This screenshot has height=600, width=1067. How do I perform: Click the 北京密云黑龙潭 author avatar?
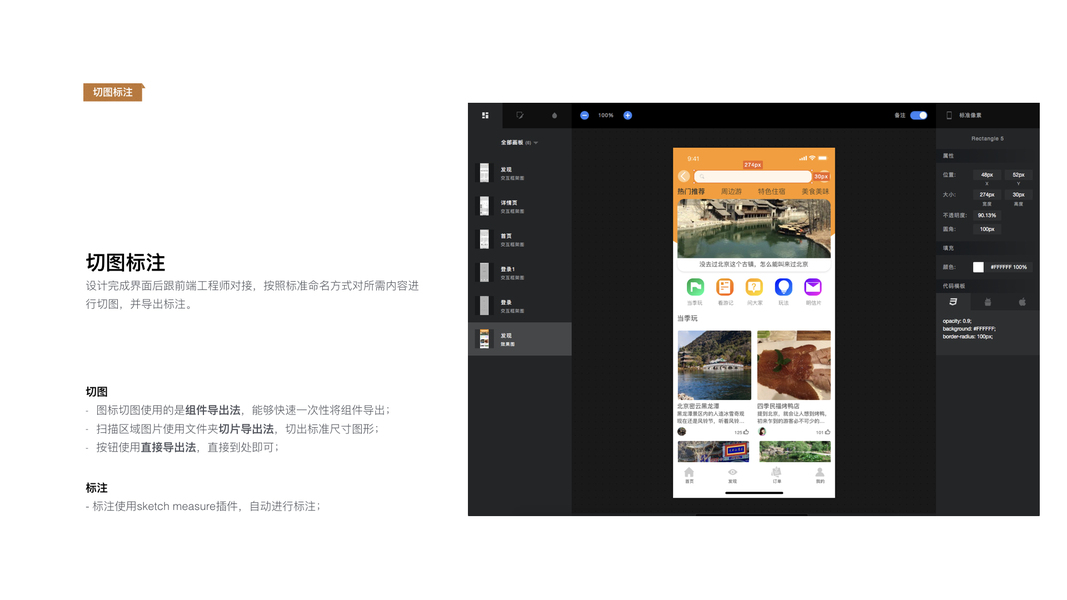[682, 432]
